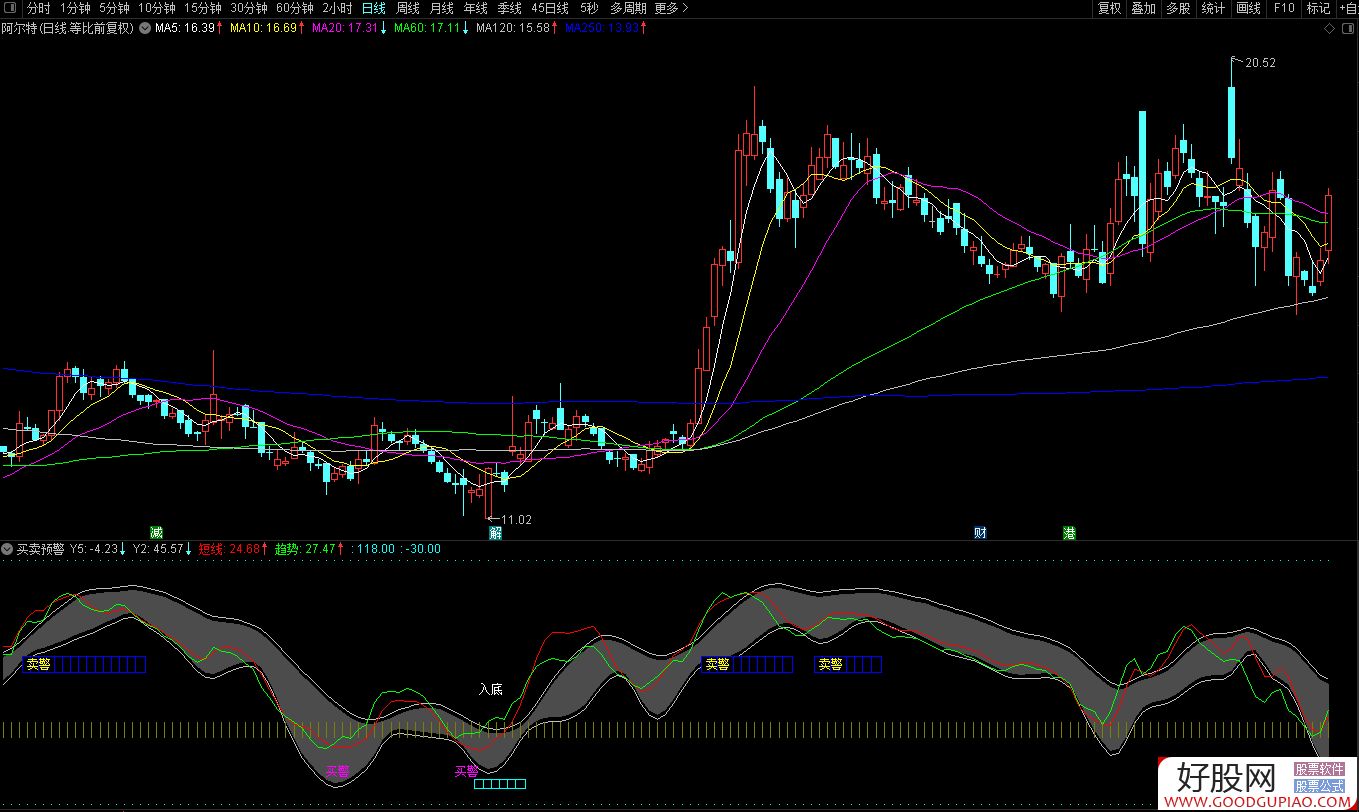Viewport: 1359px width, 812px height.
Task: Click the 港 event marker
Action: click(1070, 533)
